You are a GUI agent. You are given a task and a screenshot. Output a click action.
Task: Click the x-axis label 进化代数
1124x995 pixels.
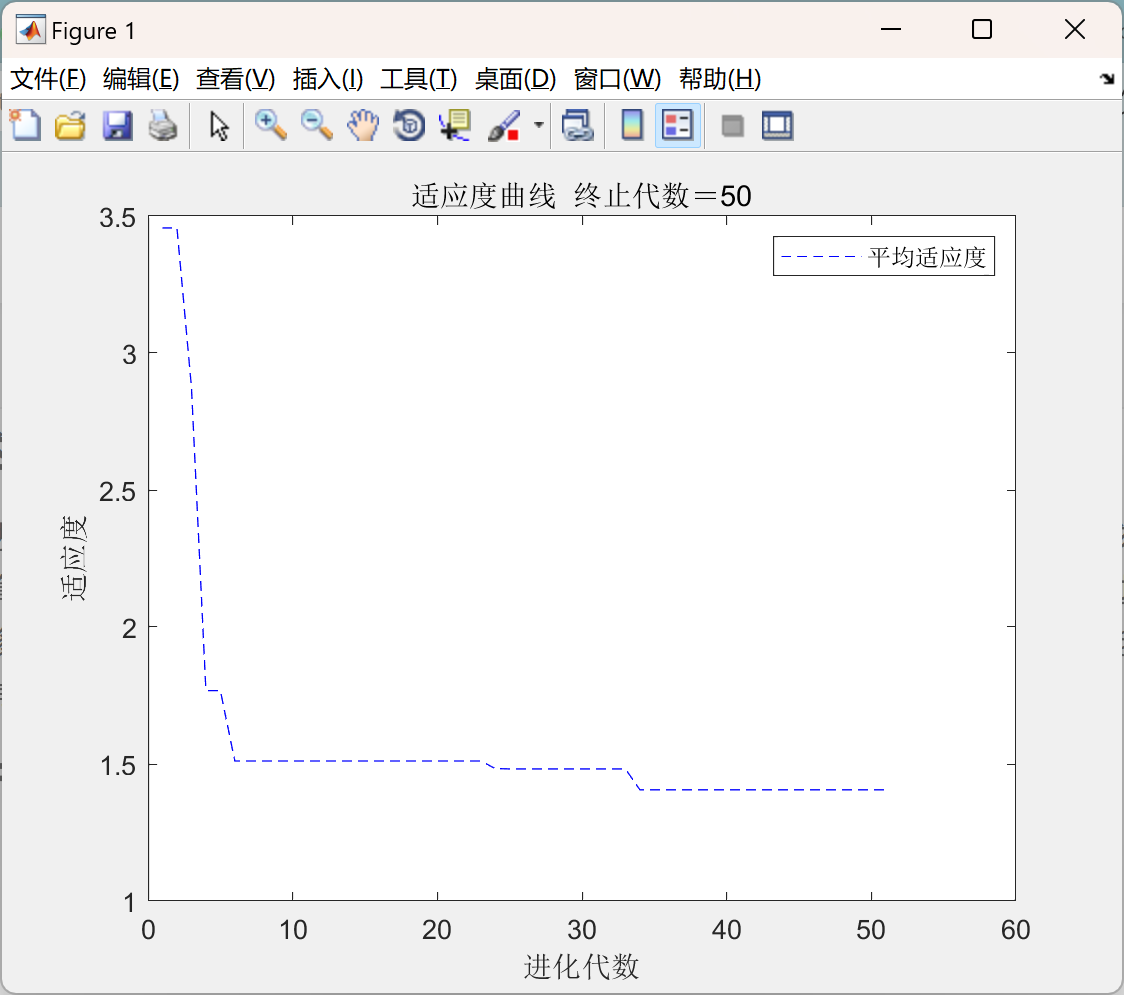581,966
